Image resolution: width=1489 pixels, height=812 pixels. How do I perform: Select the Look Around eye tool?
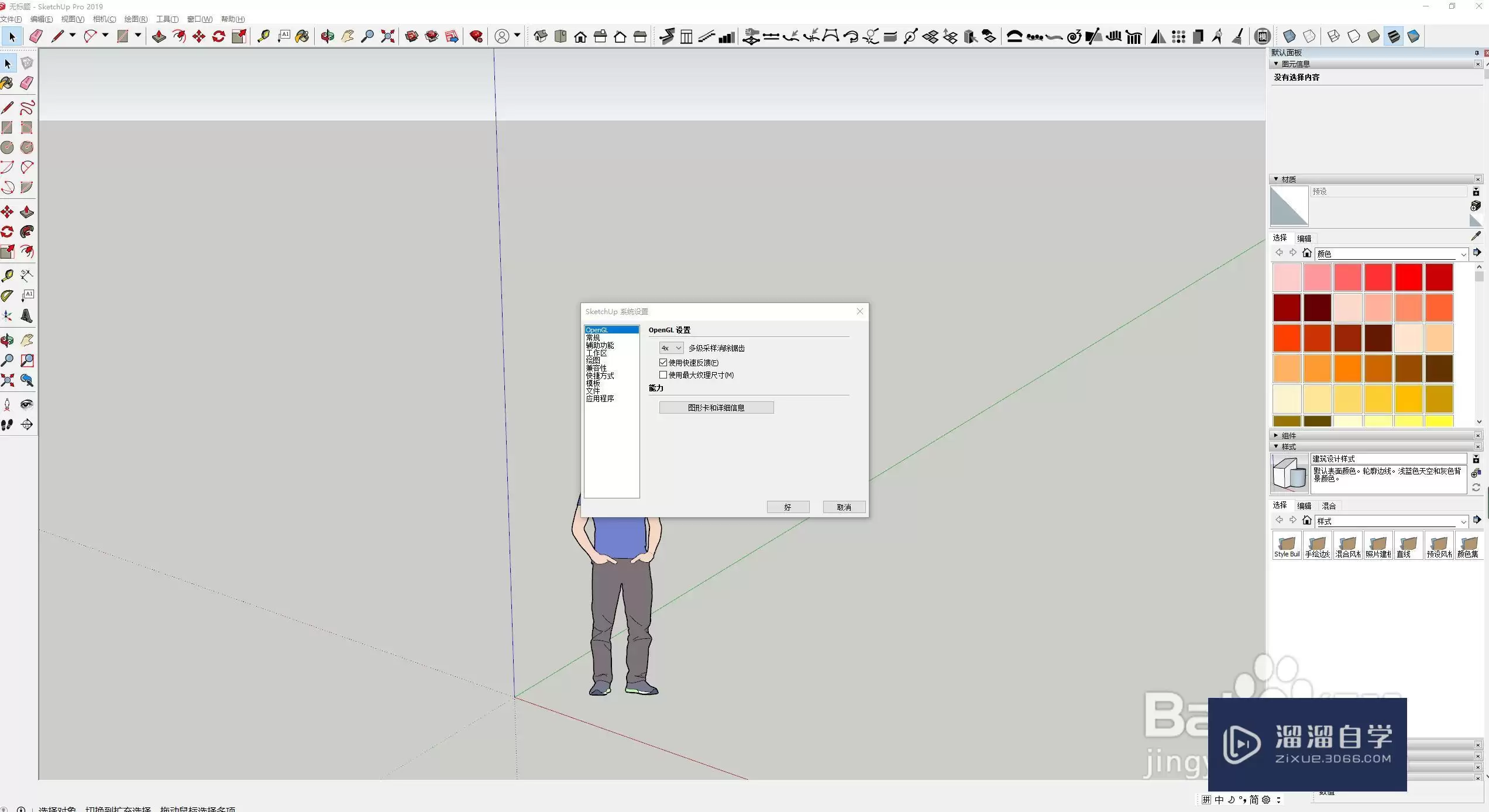pyautogui.click(x=27, y=405)
